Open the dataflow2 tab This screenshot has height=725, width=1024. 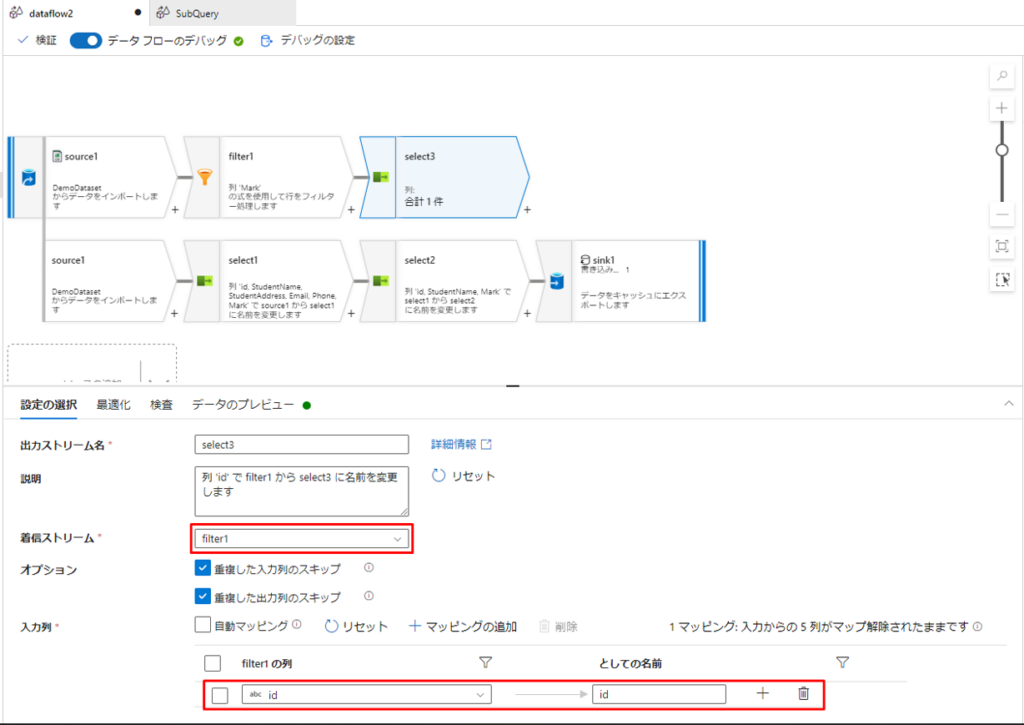[51, 13]
